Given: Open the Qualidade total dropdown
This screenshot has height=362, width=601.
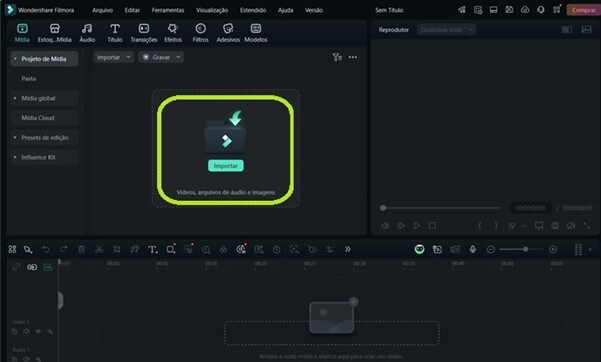Looking at the screenshot, I should pyautogui.click(x=447, y=30).
